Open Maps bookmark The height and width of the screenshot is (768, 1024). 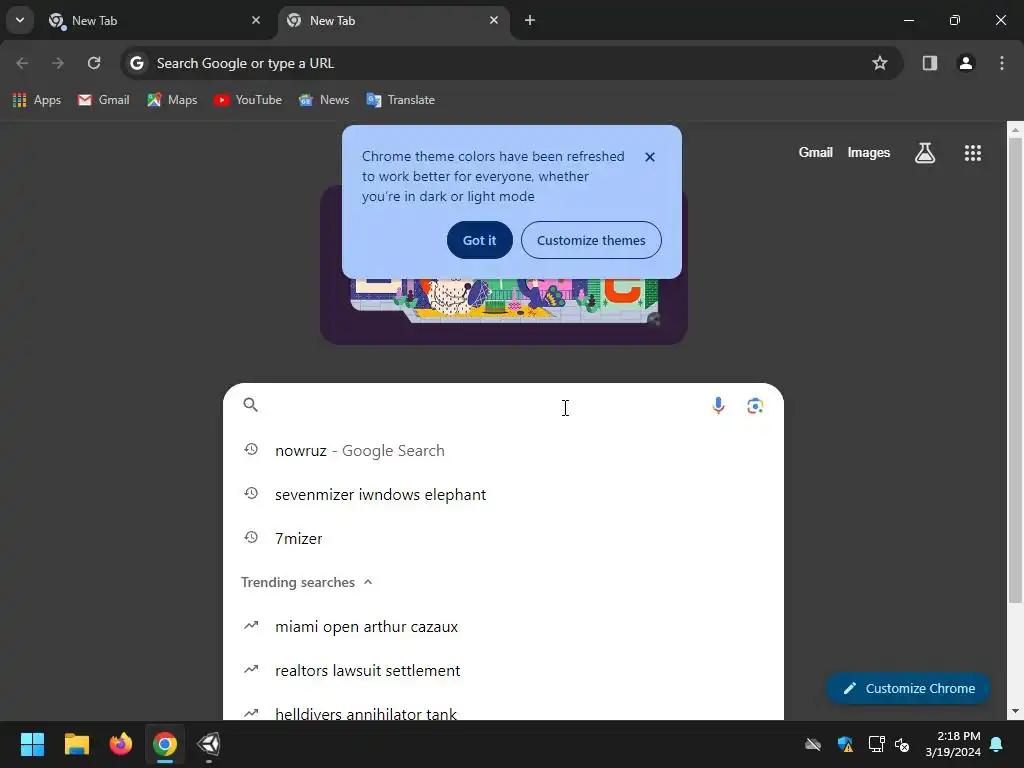click(172, 100)
